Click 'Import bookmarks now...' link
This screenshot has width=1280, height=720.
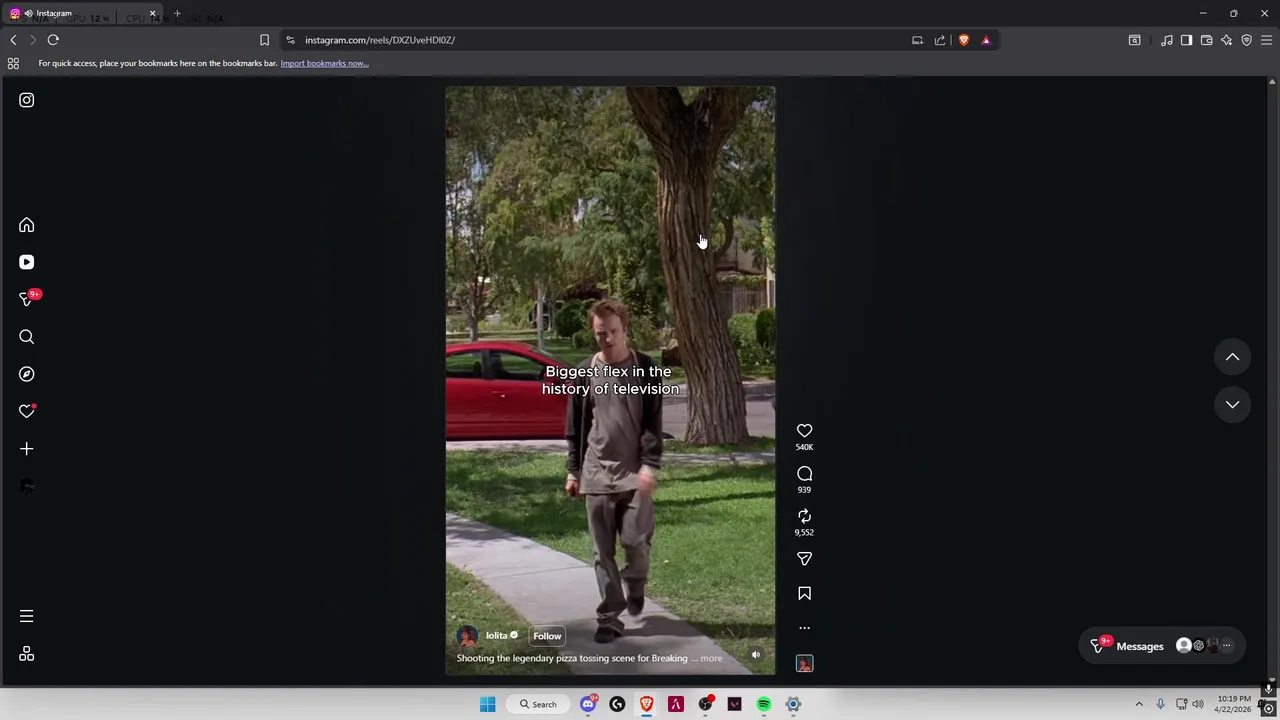coord(324,63)
